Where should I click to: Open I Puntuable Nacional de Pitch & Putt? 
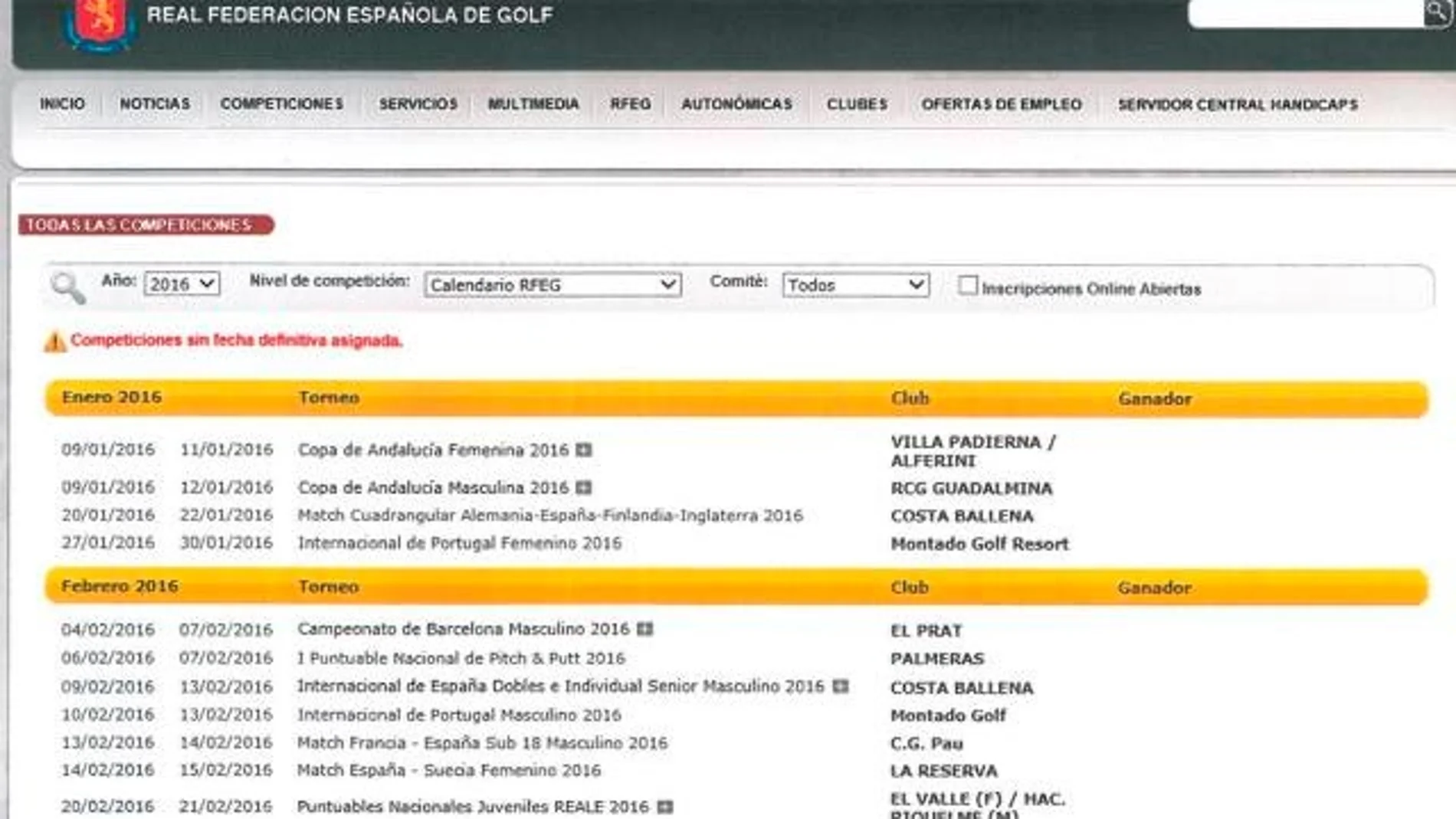pos(461,658)
